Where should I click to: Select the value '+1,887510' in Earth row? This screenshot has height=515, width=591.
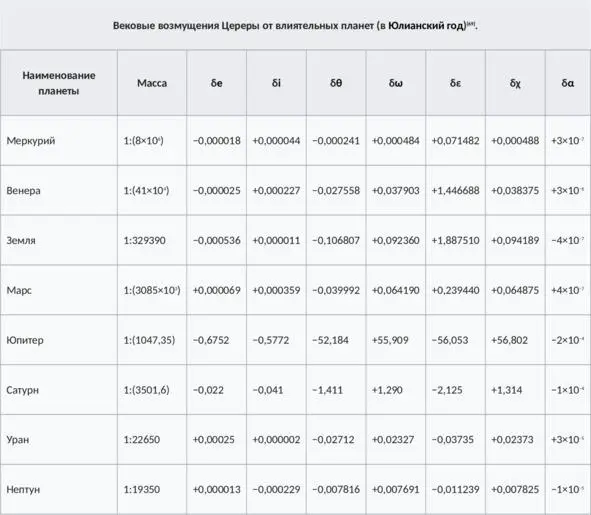[455, 240]
